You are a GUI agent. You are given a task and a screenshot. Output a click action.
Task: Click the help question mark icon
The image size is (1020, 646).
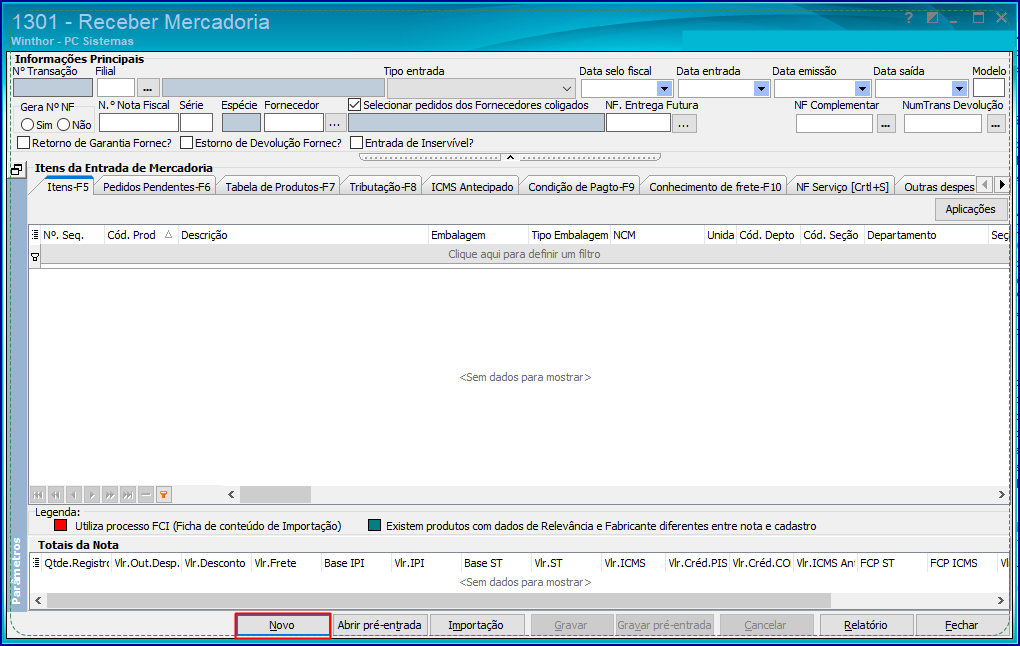[909, 18]
